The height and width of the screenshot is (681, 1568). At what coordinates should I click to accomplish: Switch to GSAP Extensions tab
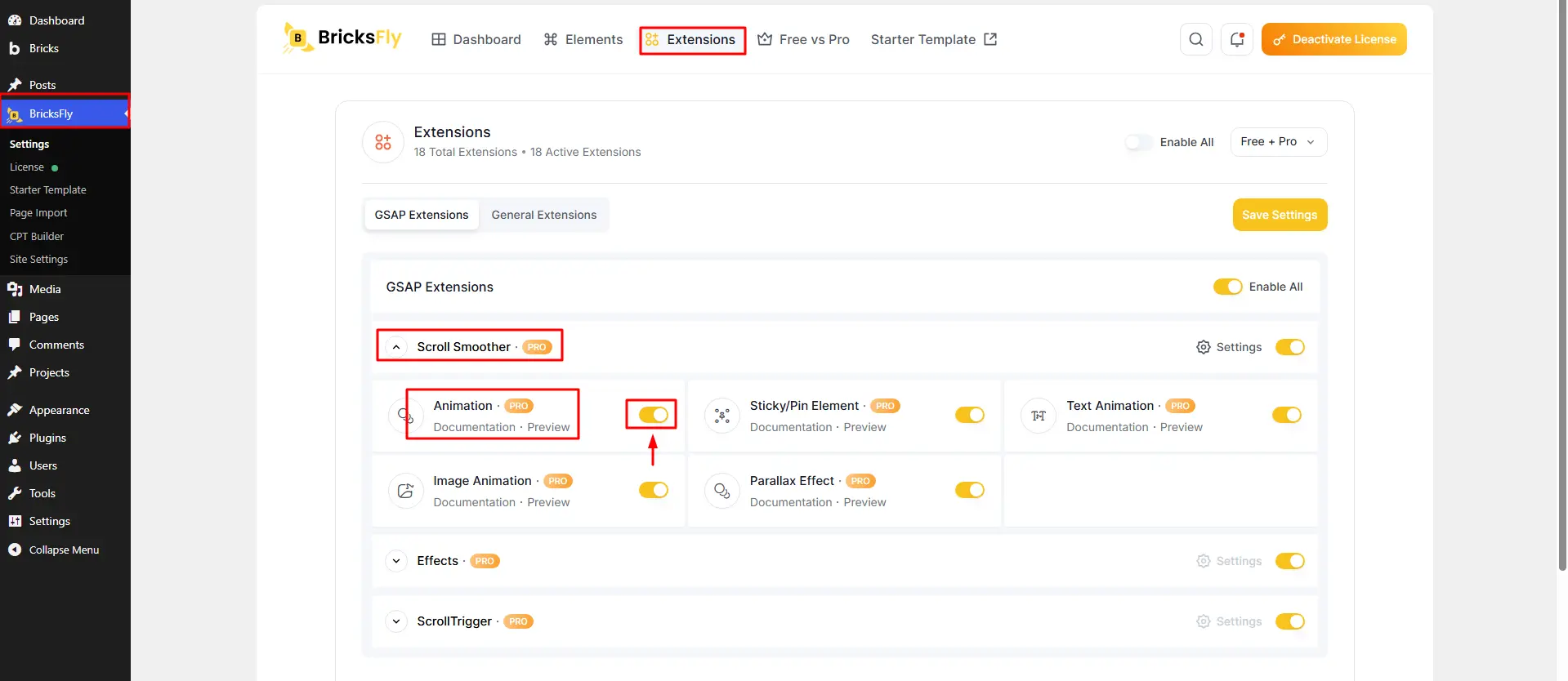[422, 215]
